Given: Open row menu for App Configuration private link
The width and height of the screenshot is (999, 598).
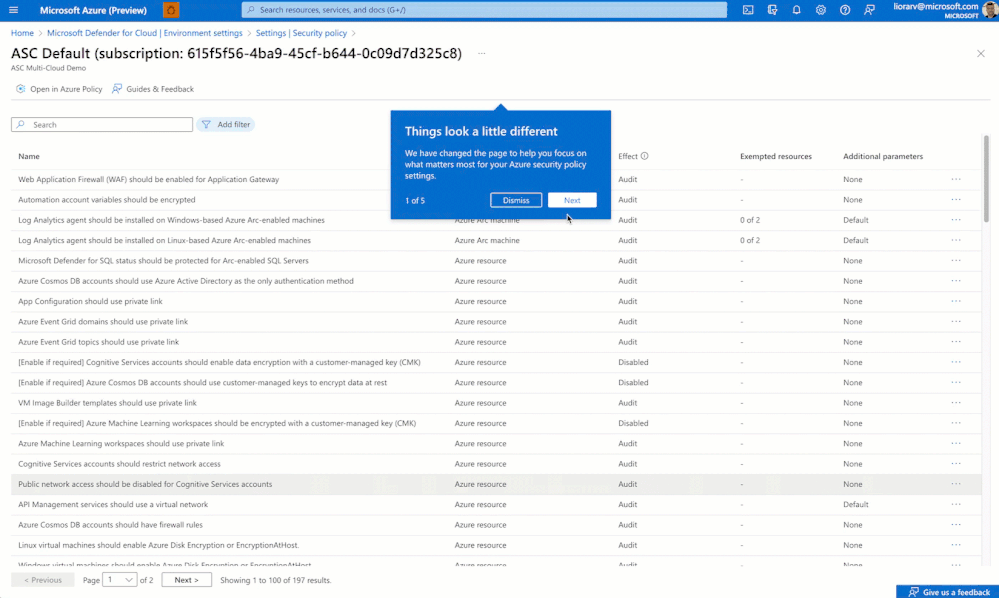Looking at the screenshot, I should click(x=956, y=302).
